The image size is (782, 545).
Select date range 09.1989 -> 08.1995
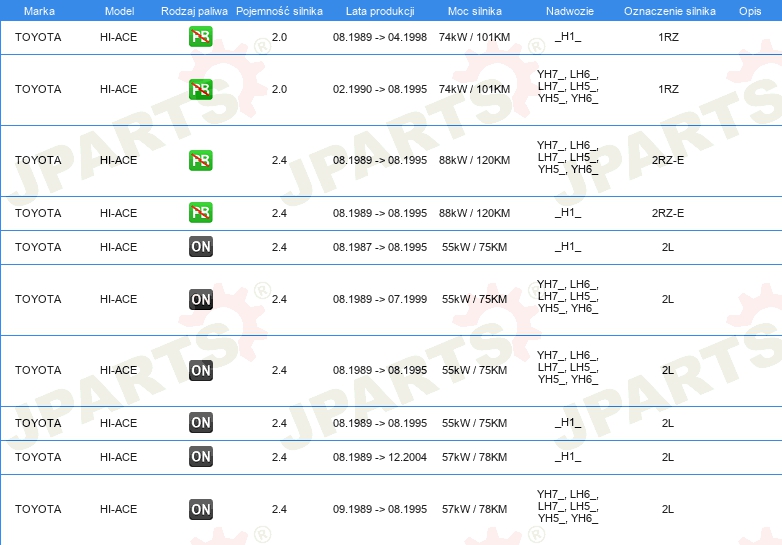[380, 509]
